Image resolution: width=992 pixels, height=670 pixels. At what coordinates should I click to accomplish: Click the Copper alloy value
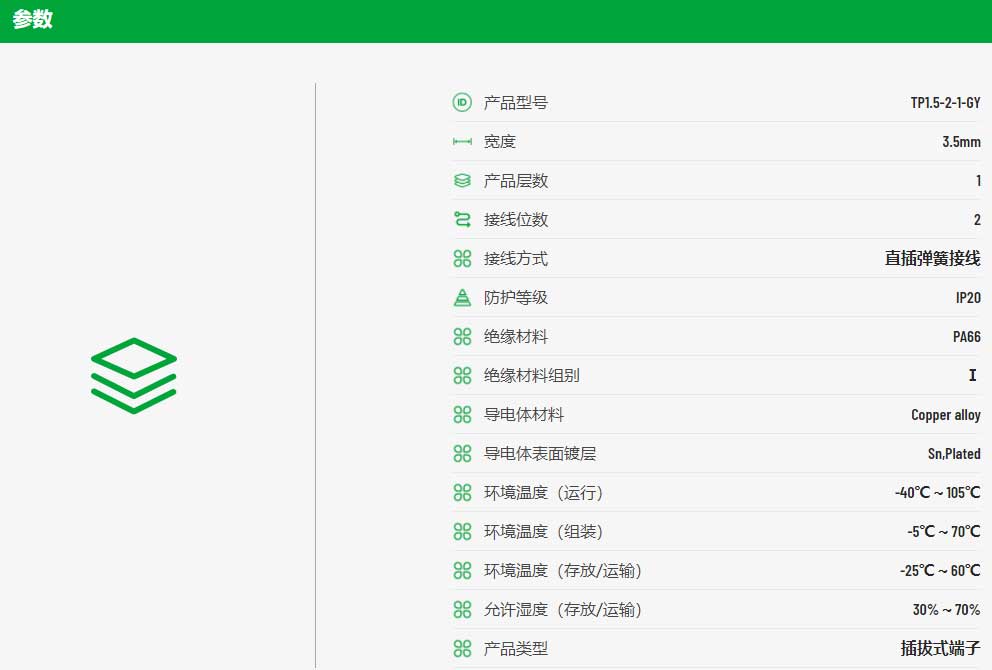(946, 415)
